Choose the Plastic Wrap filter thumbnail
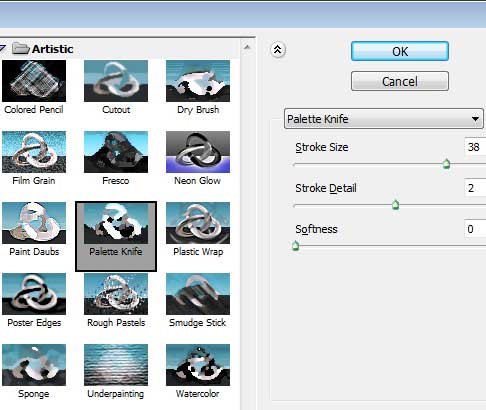The width and height of the screenshot is (486, 410). [198, 223]
